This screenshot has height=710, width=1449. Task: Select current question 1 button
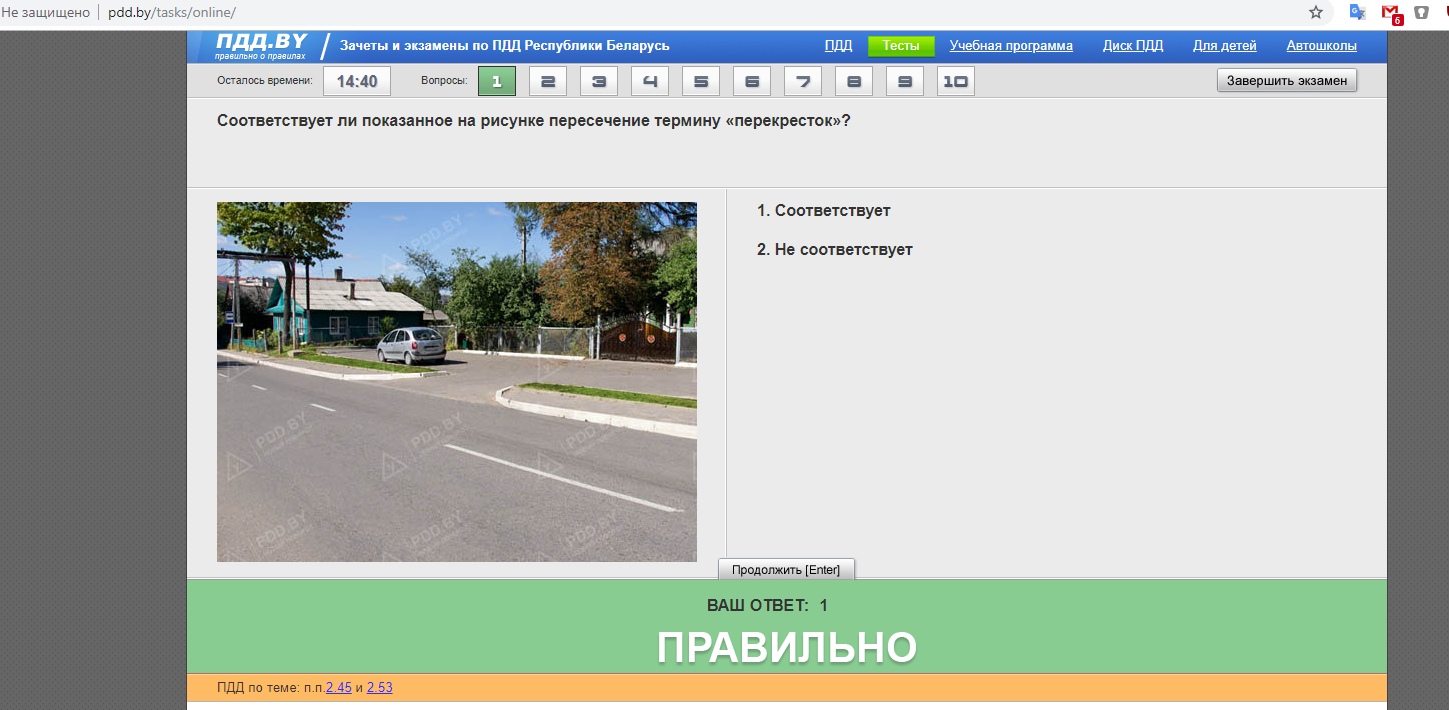(x=497, y=81)
